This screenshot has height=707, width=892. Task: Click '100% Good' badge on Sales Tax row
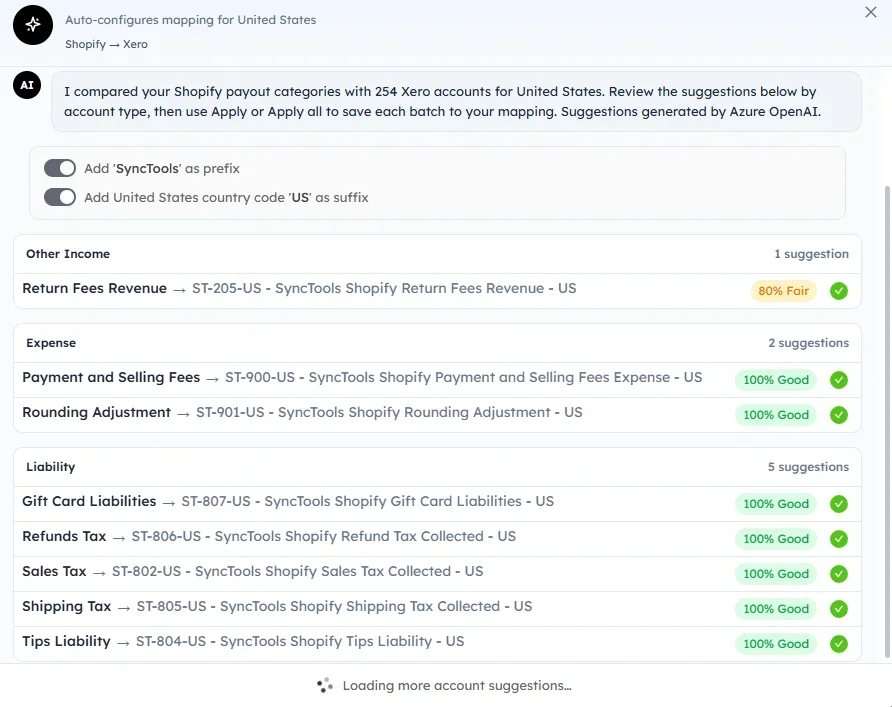776,573
